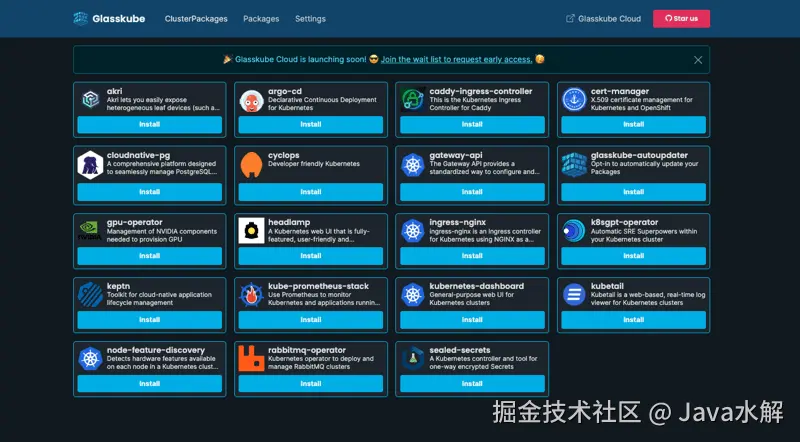Click the "Developer friendly Kubernetes" description
Image resolution: width=800 pixels, height=442 pixels.
(314, 164)
